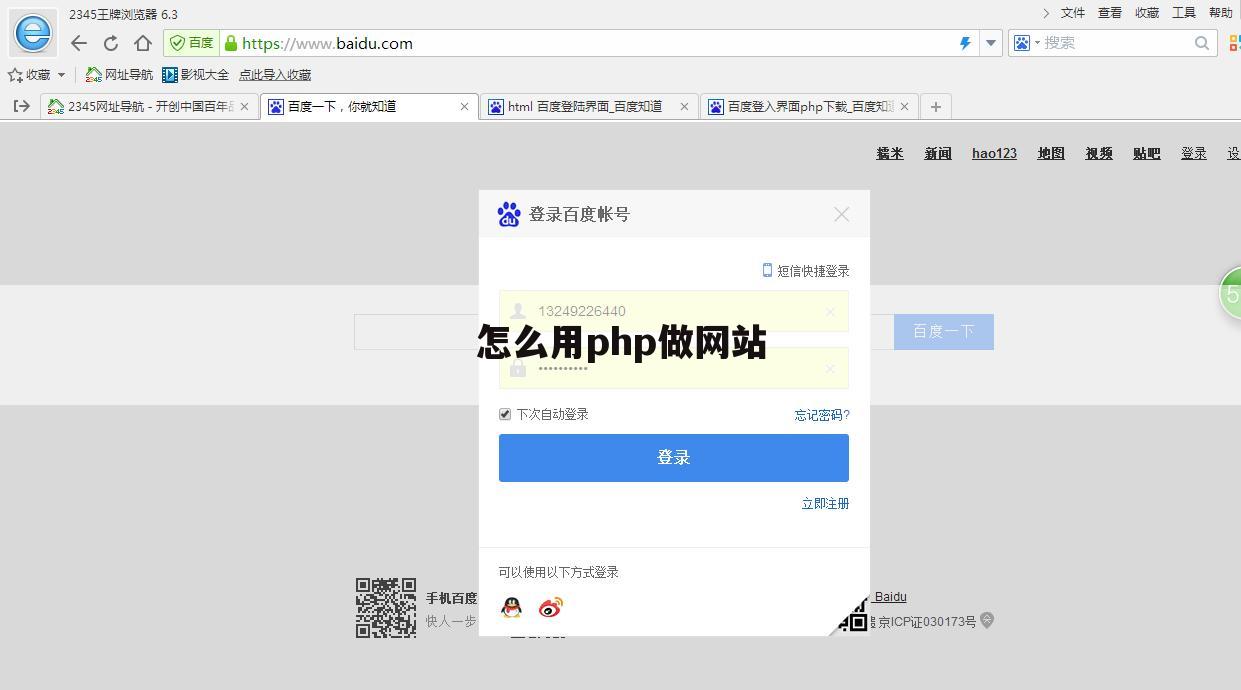Image resolution: width=1241 pixels, height=690 pixels.
Task: Open a new tab with plus button
Action: pos(935,106)
